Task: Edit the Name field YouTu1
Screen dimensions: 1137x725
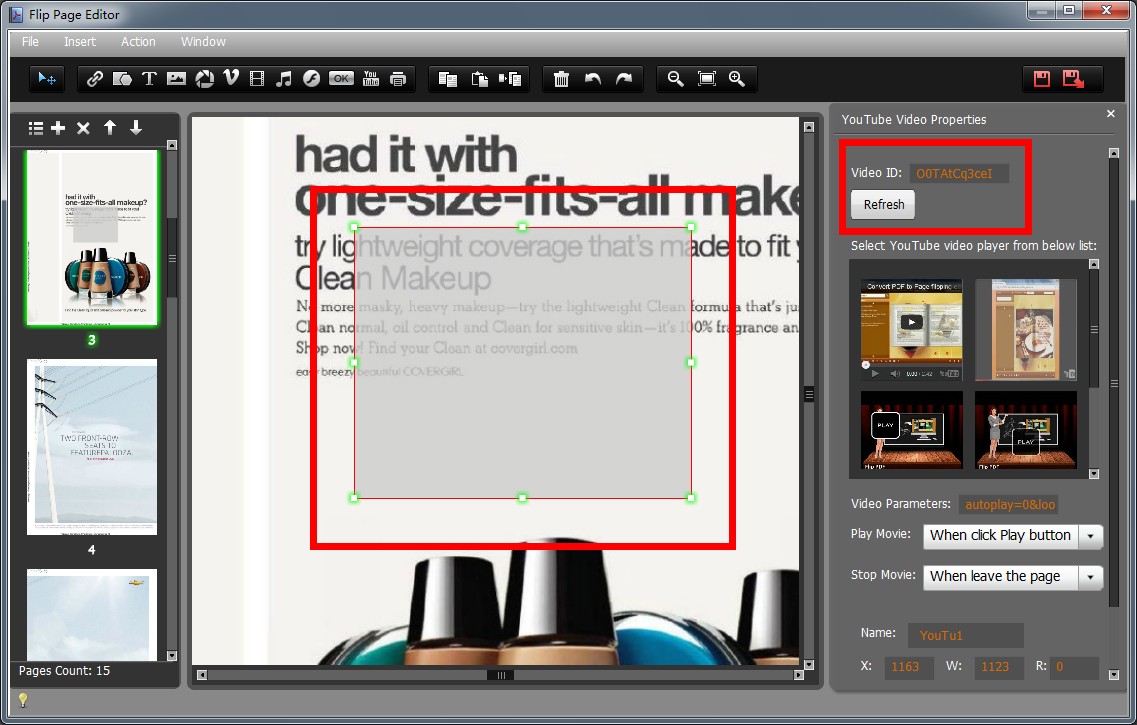Action: 965,635
